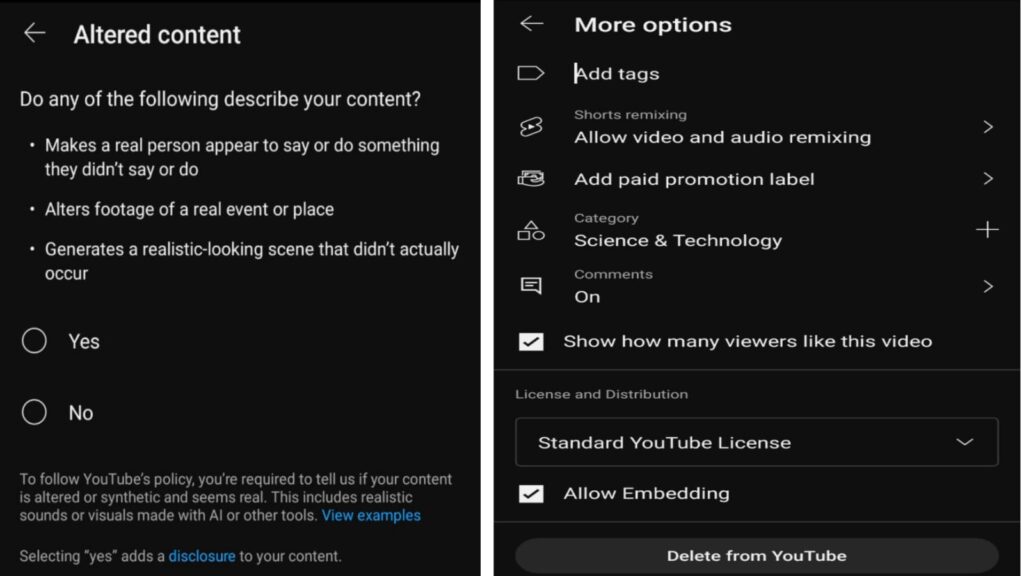
Task: Click the tag icon beside Add tags
Action: click(530, 73)
